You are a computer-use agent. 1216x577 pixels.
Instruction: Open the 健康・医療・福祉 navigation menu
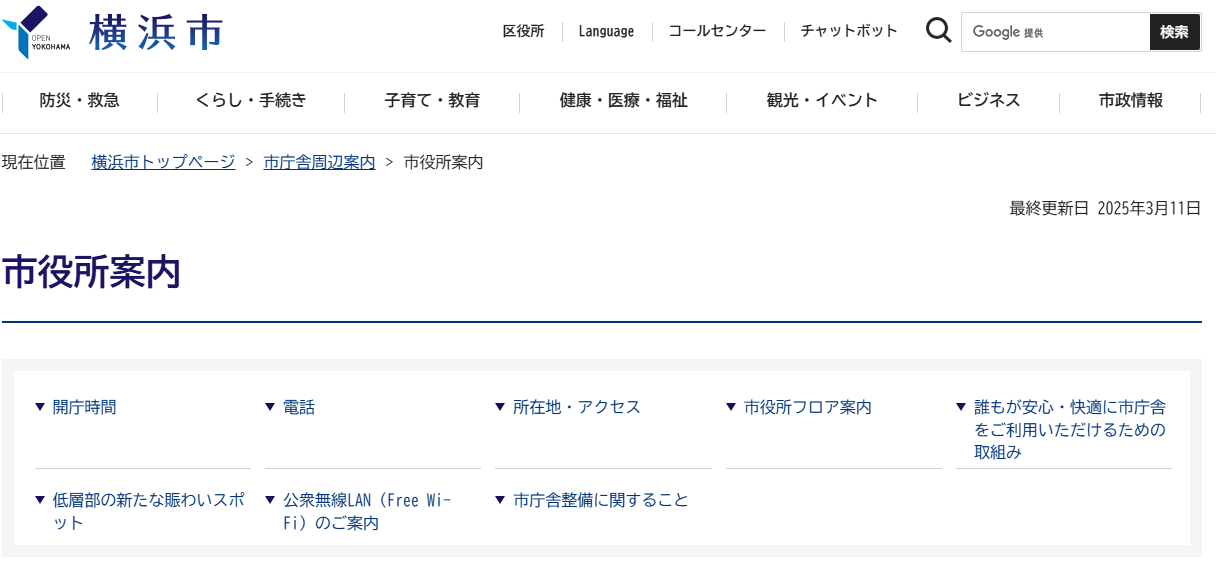623,100
